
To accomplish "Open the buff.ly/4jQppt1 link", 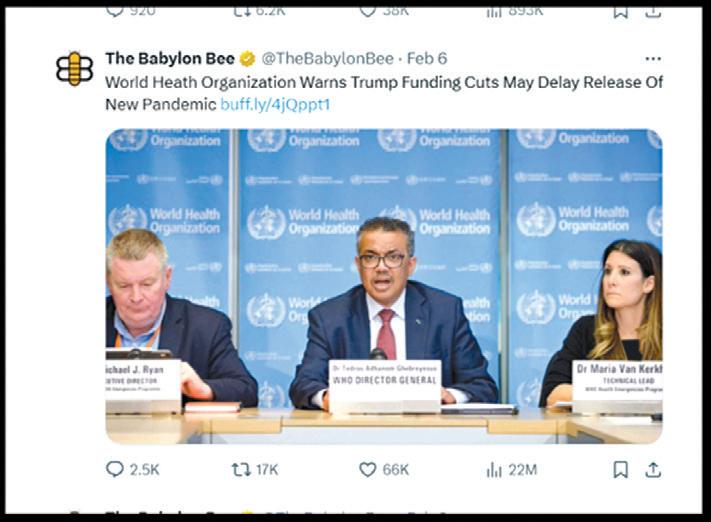I will [275, 105].
